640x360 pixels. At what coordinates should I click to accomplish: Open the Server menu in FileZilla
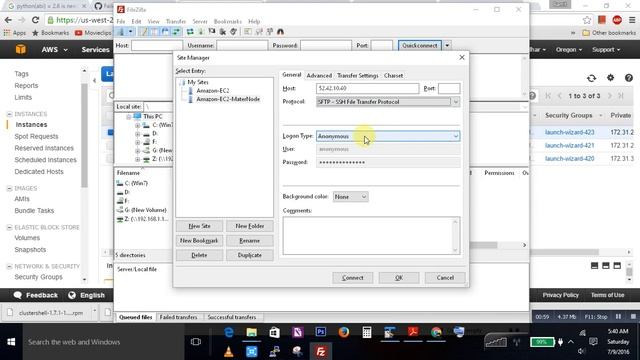click(x=200, y=21)
